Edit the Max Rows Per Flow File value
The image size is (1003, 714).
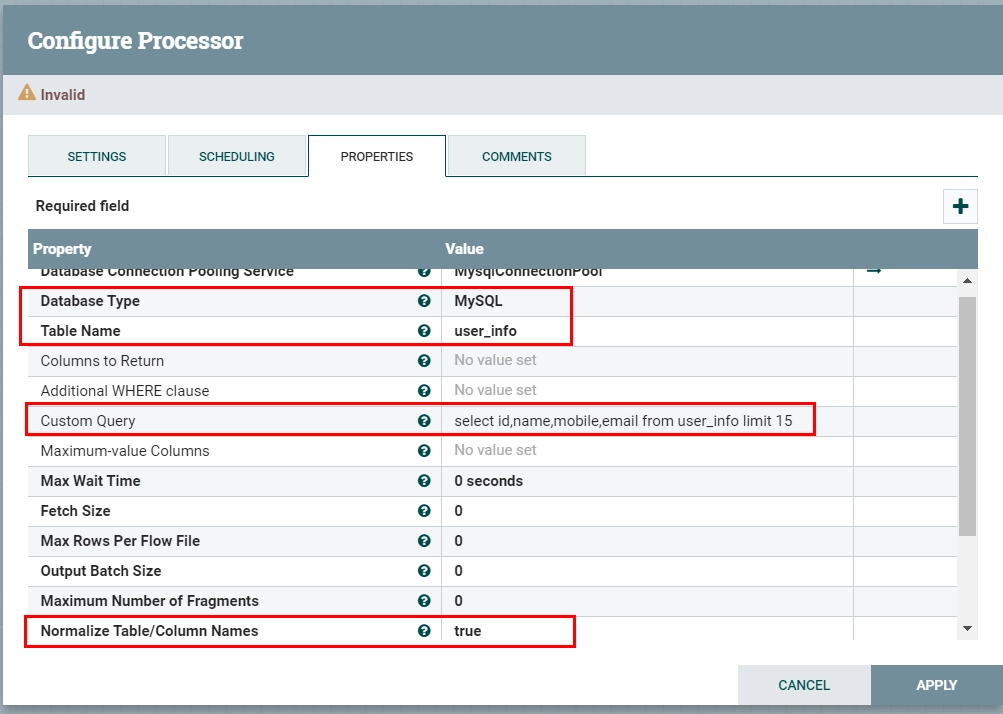pos(647,541)
